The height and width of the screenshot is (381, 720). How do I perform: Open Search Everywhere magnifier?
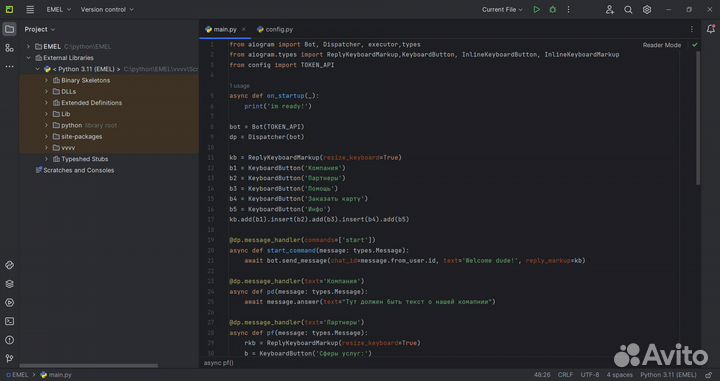tap(628, 10)
